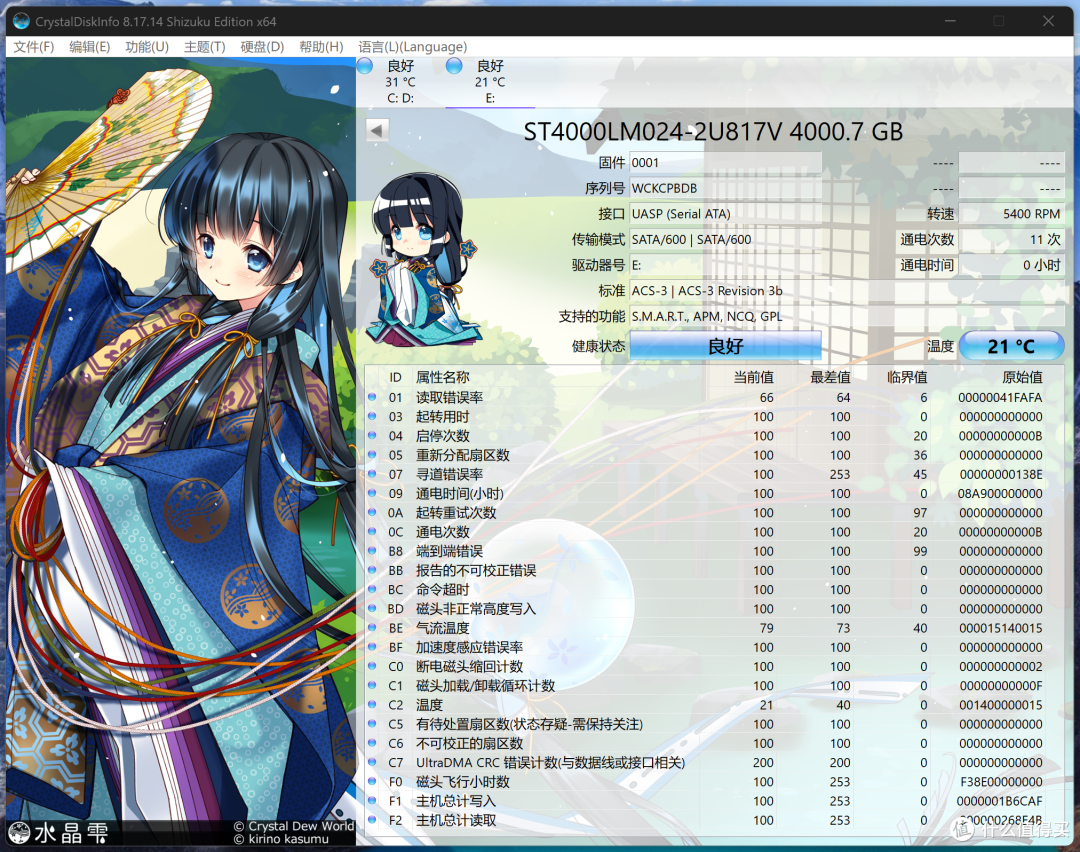Viewport: 1080px width, 852px height.
Task: Click the firmware field 0001
Action: 725,163
